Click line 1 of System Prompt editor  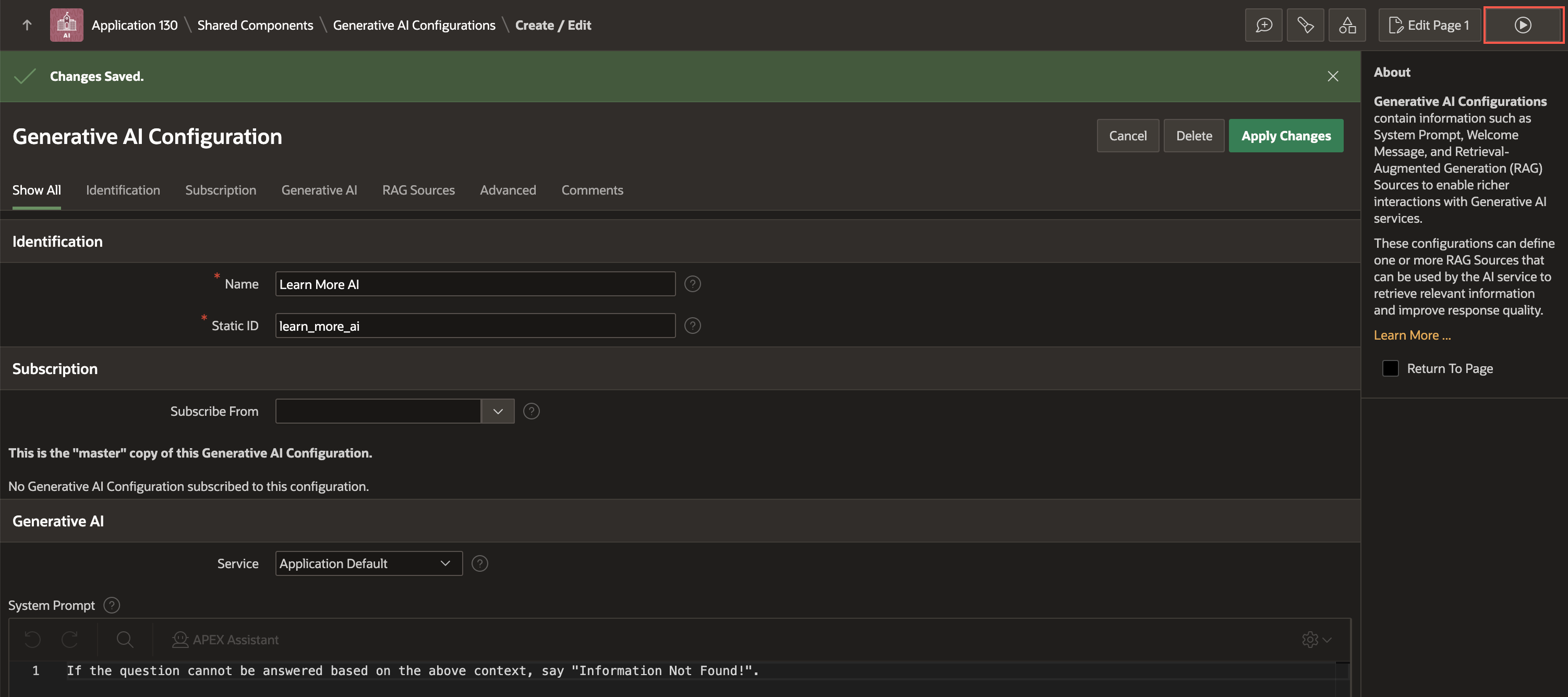coord(700,671)
